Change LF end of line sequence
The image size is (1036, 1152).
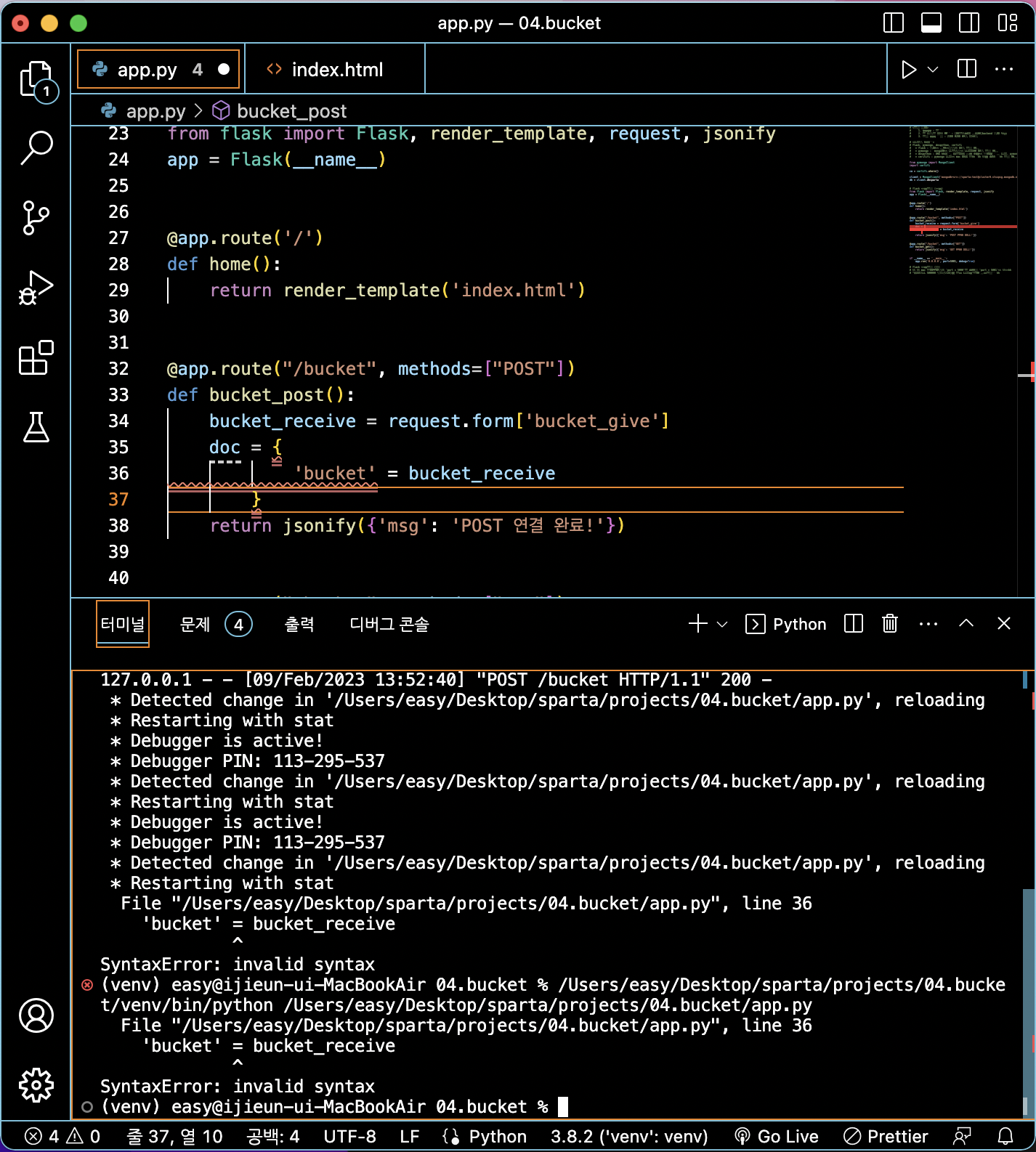(410, 1136)
